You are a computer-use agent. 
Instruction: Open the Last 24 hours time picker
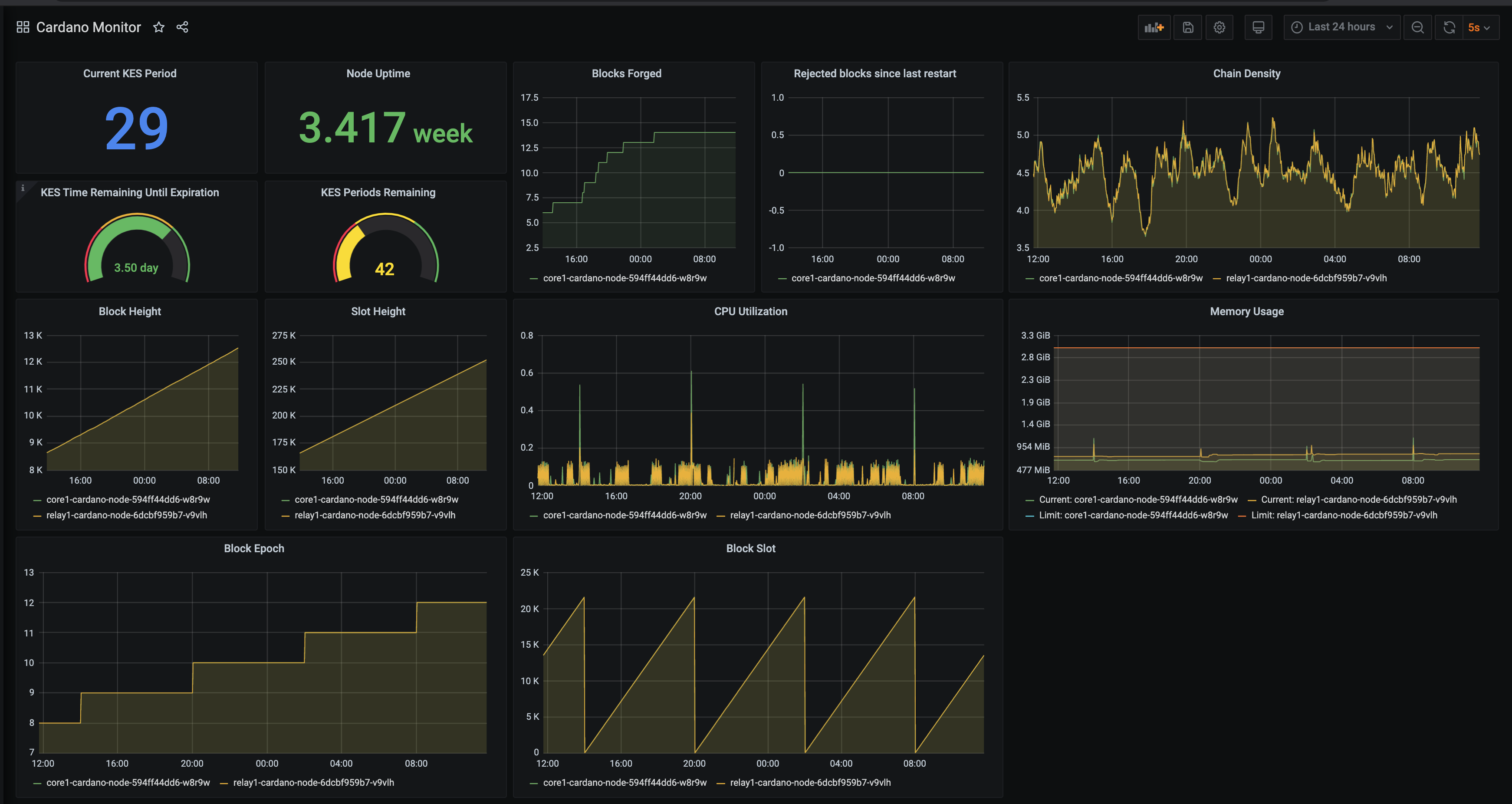[x=1342, y=28]
